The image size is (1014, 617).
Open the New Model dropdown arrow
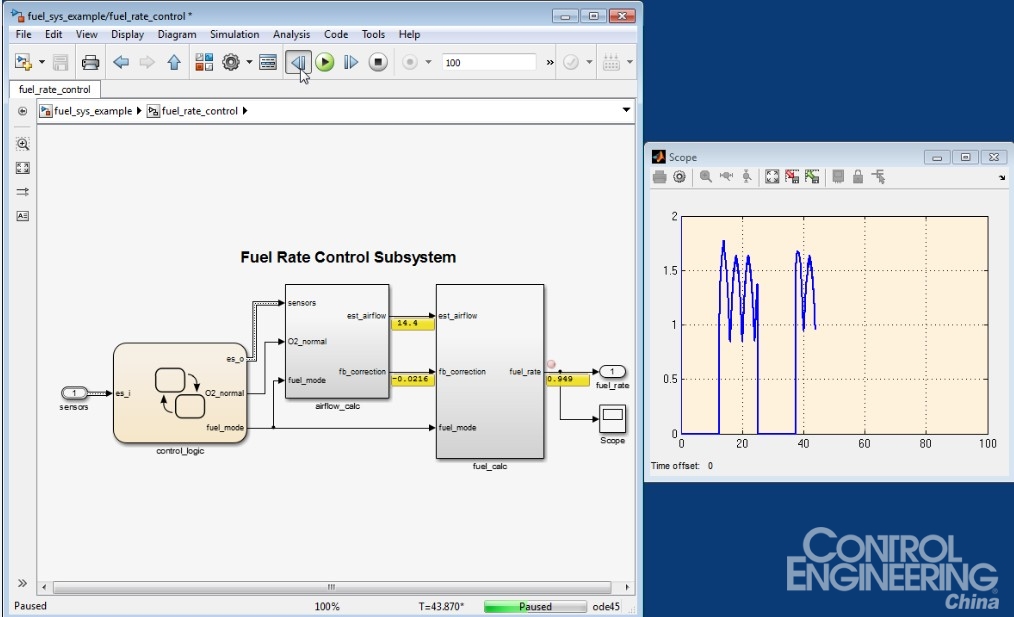point(42,62)
